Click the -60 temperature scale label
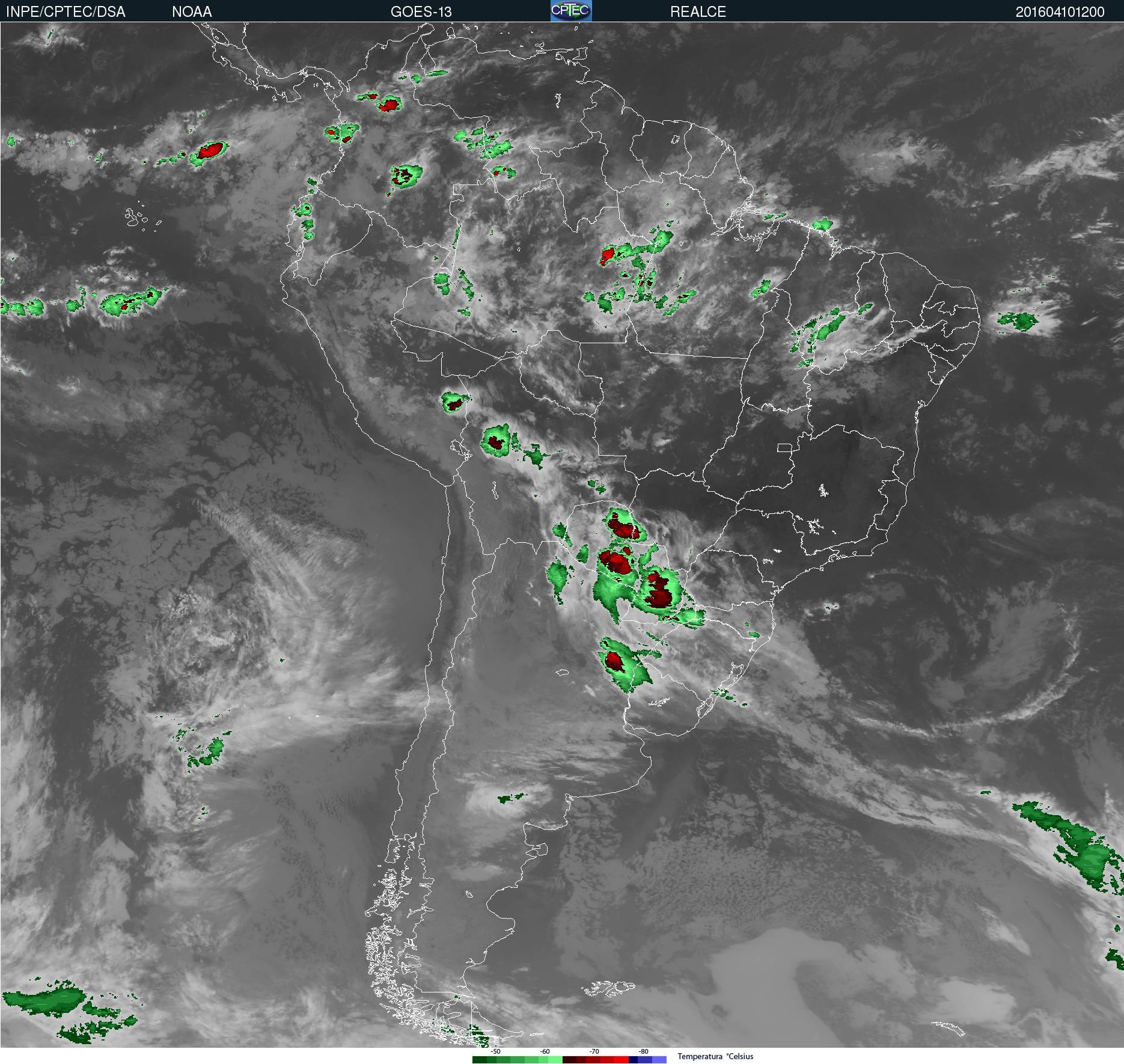1124x1064 pixels. [545, 1052]
